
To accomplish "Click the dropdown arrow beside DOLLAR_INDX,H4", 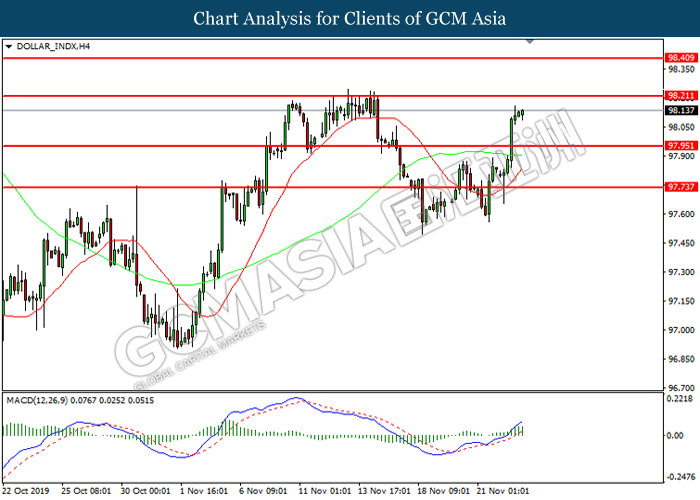I will click(x=9, y=46).
